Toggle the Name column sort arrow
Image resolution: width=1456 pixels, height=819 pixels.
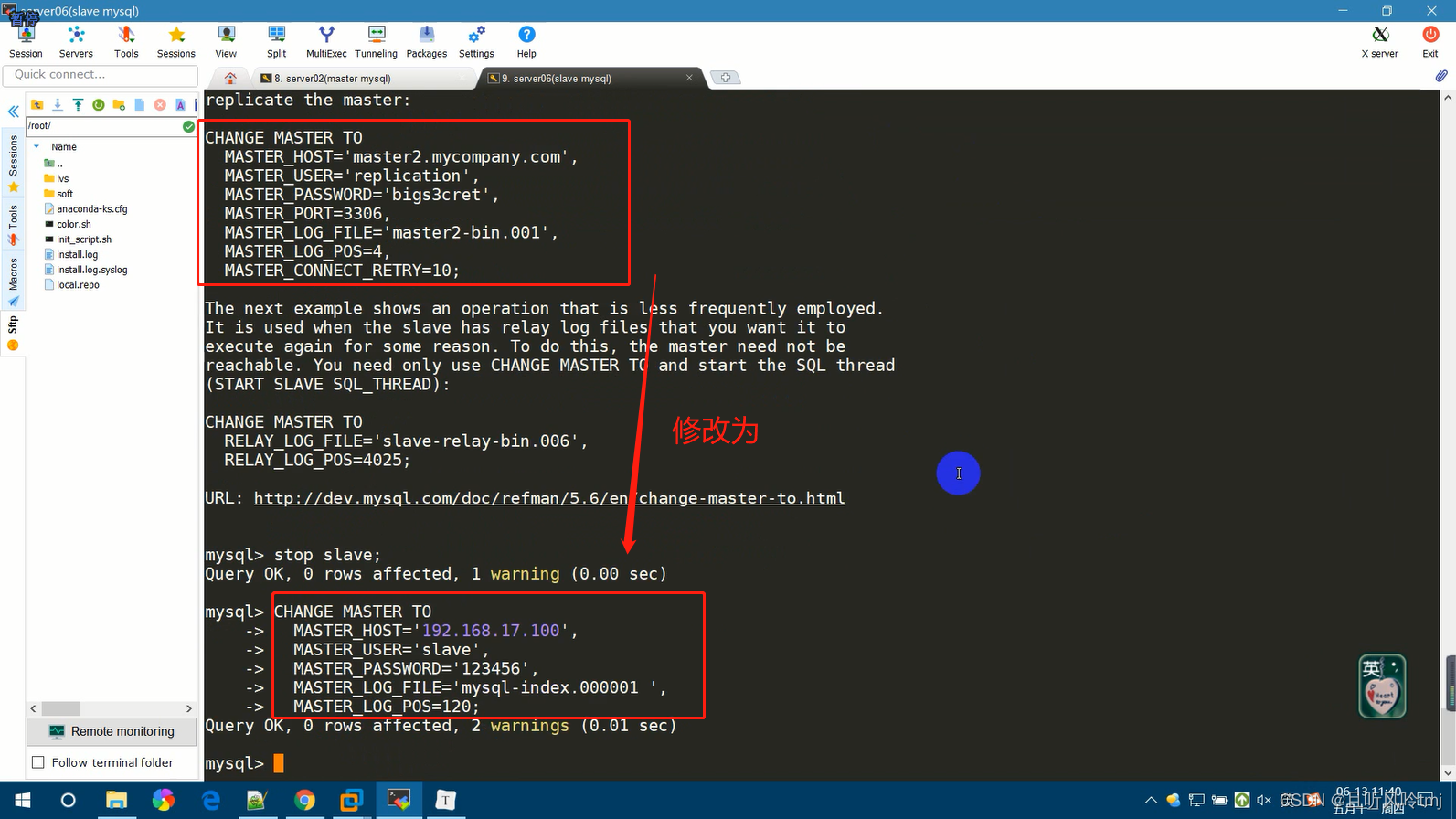point(37,147)
